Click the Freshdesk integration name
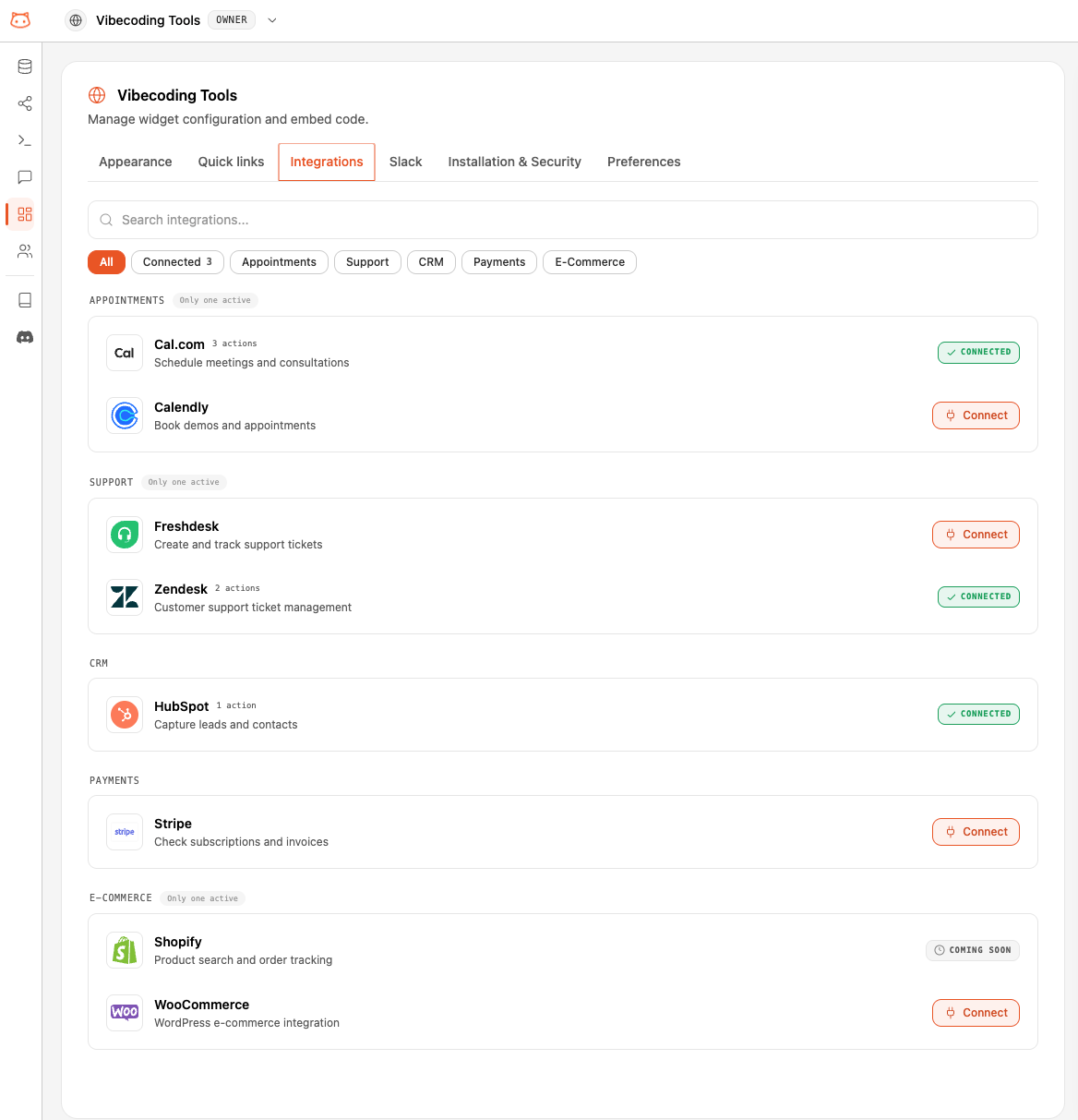Viewport: 1078px width, 1120px height. point(186,526)
